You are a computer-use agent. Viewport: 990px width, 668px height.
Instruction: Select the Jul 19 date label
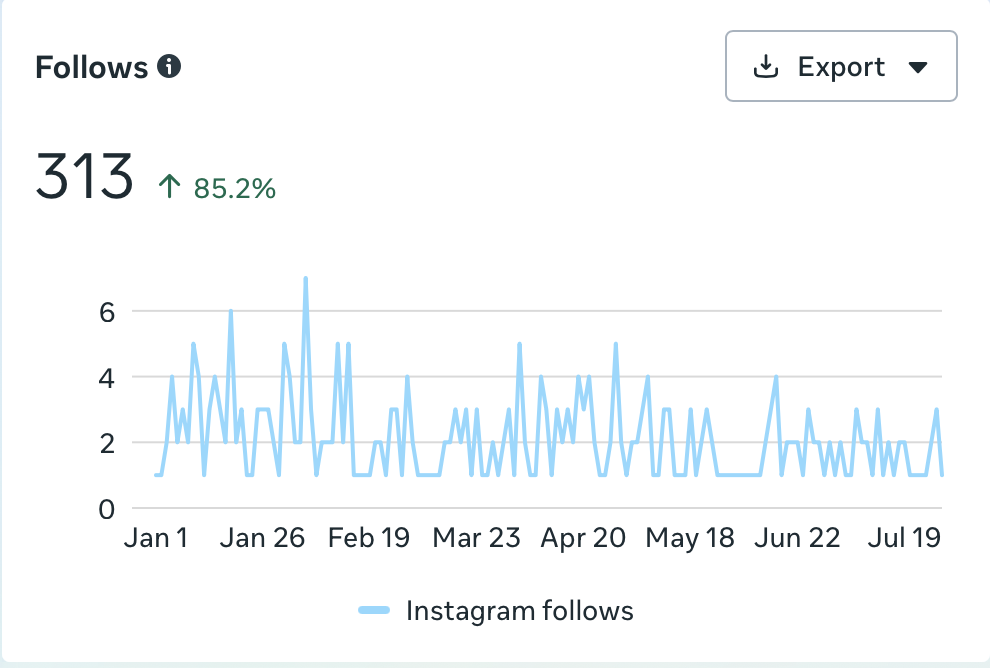pos(904,538)
